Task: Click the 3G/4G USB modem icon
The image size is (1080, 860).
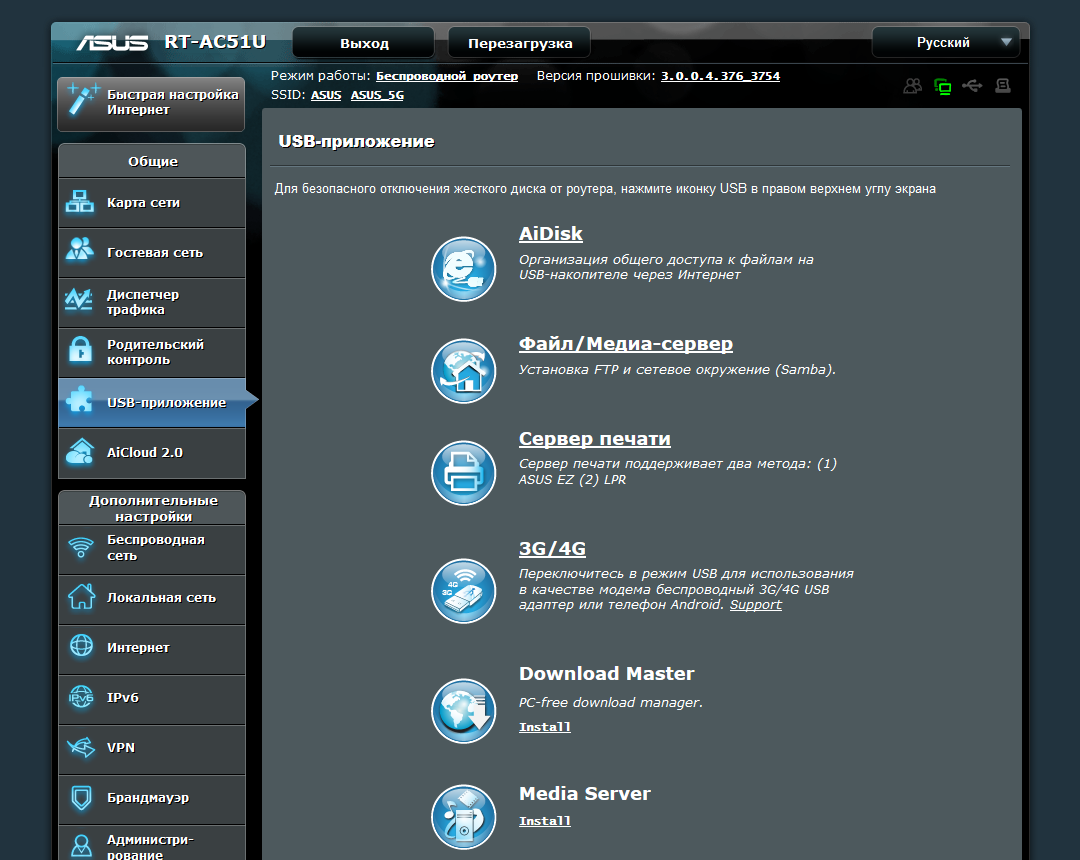Action: 464,591
